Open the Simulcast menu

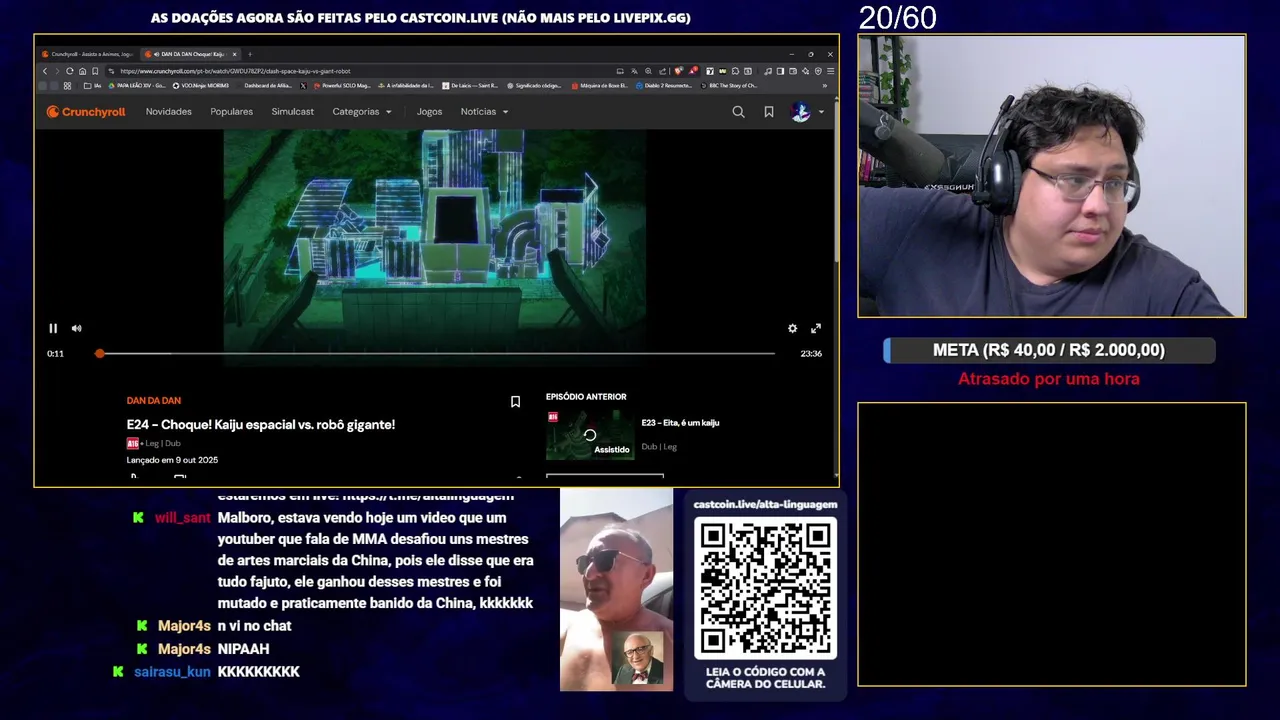coord(292,112)
